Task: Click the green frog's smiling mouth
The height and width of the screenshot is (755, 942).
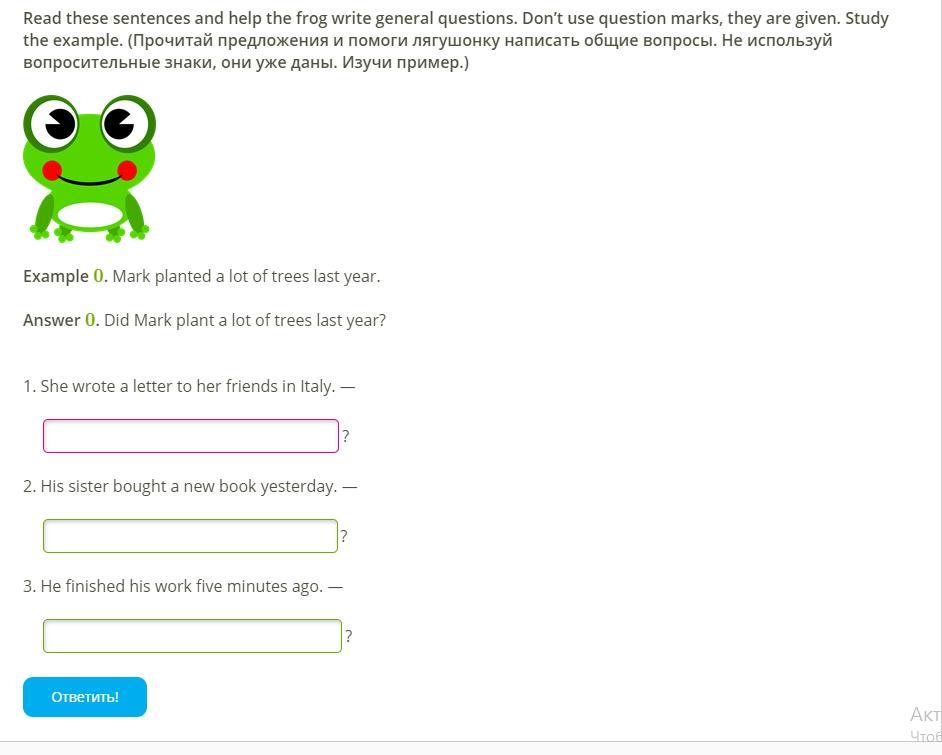Action: (x=89, y=181)
